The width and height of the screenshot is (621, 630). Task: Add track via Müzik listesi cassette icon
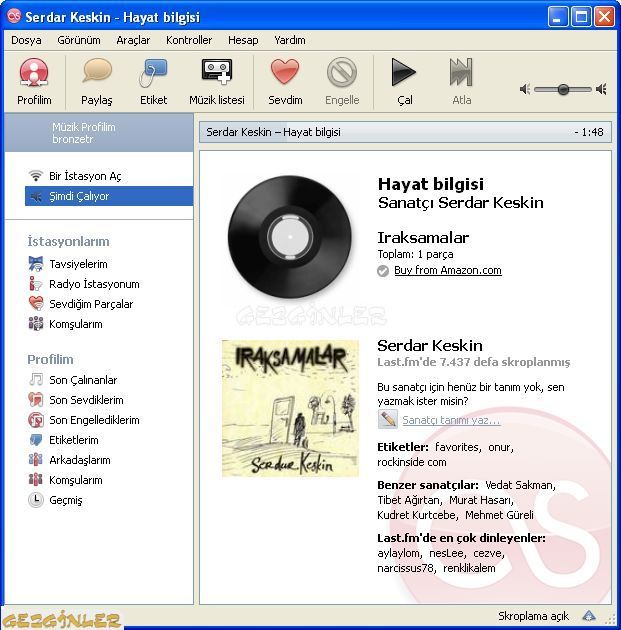[x=217, y=72]
